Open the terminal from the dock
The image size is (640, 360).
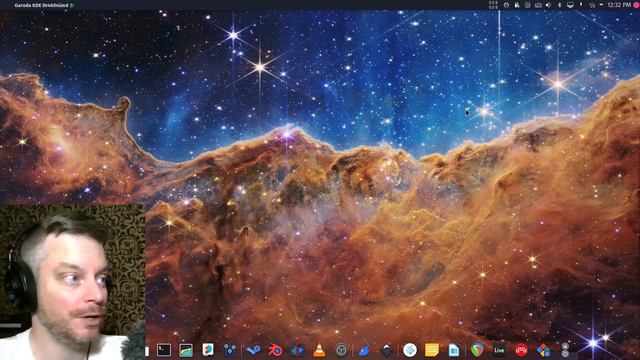coord(164,350)
